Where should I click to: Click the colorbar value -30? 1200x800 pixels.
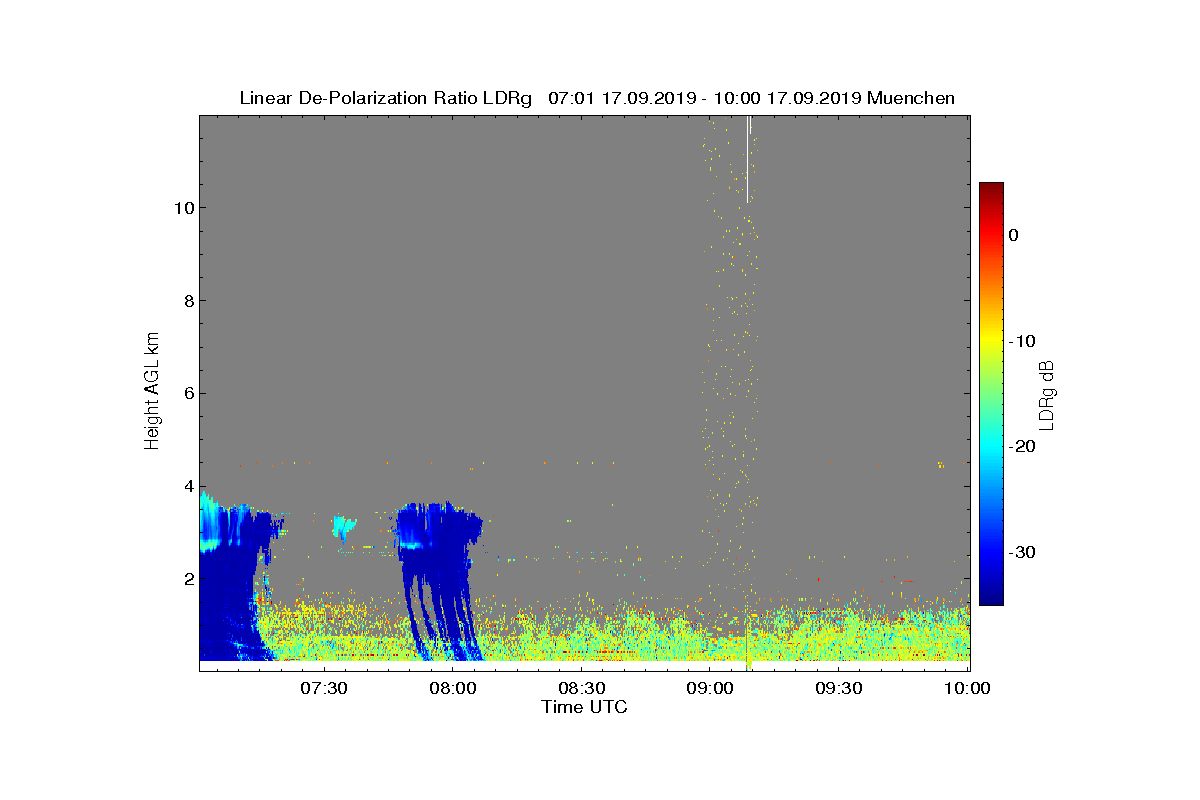1021,553
